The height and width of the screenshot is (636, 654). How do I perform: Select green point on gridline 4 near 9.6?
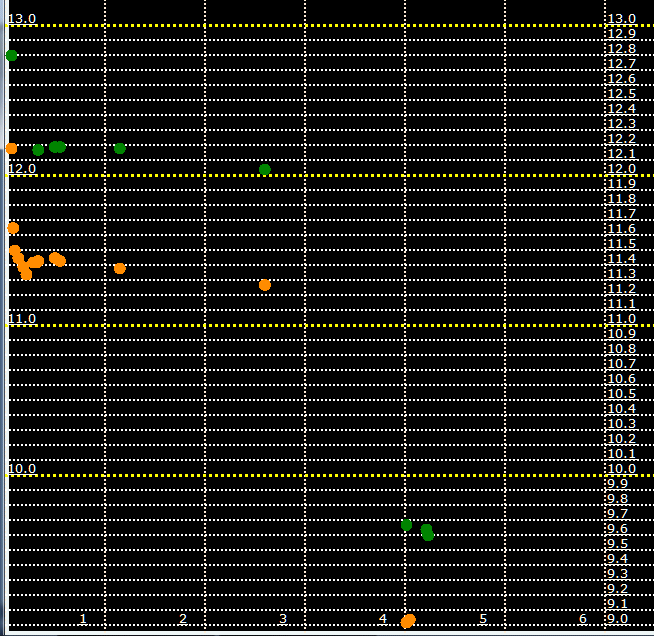tap(406, 525)
